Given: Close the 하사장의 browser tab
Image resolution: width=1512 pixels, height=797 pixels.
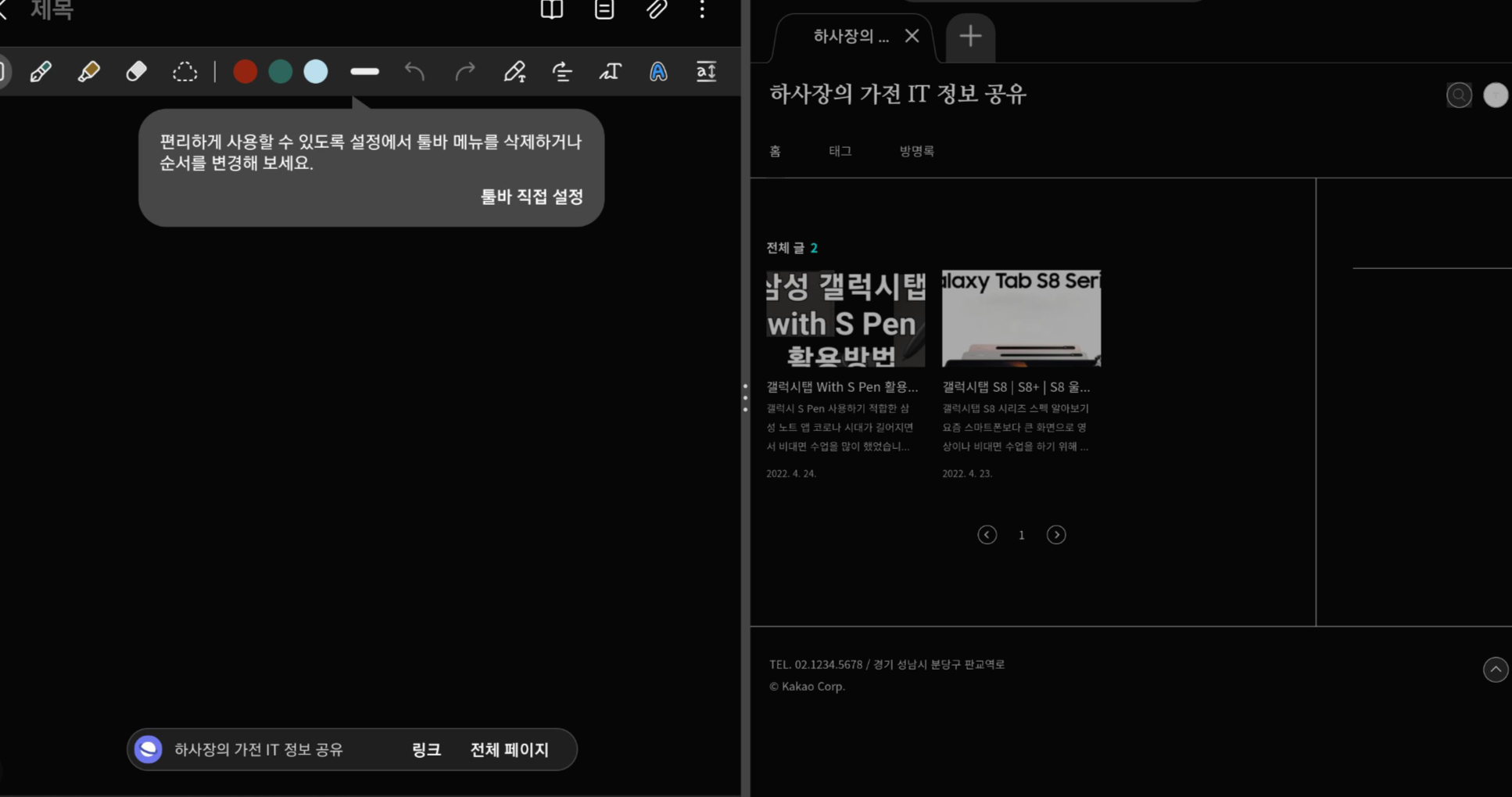Looking at the screenshot, I should click(912, 36).
